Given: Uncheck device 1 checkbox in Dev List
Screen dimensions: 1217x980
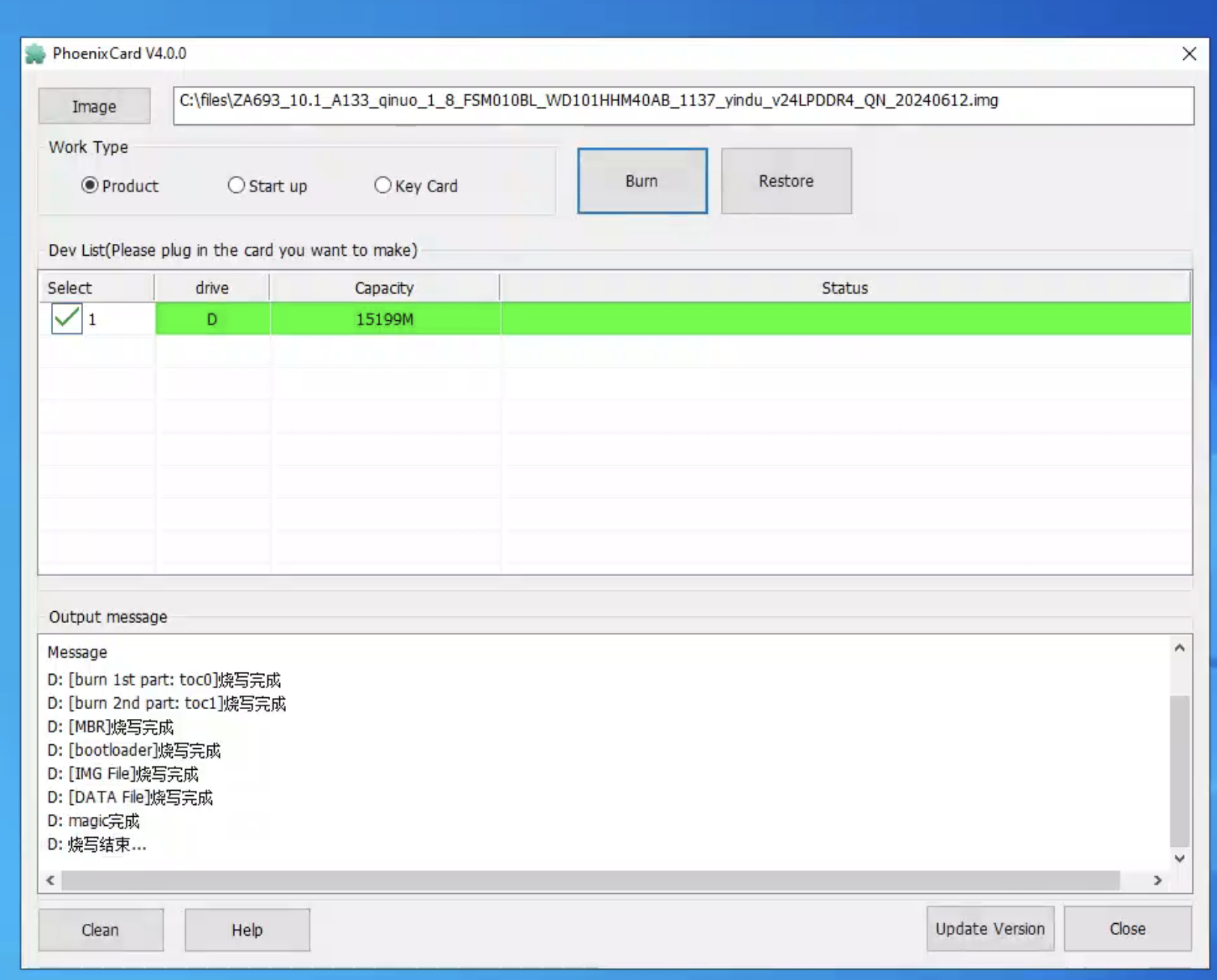Looking at the screenshot, I should click(67, 319).
